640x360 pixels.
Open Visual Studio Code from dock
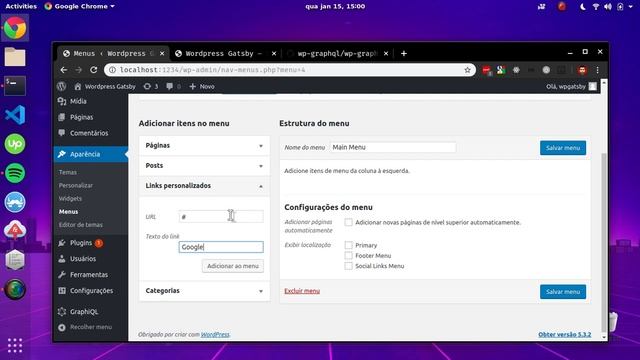(x=15, y=115)
